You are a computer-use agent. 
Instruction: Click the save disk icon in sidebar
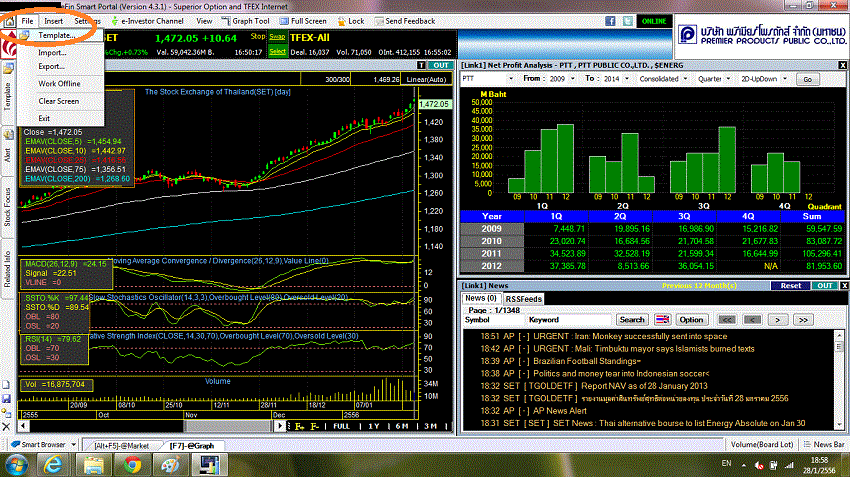coord(6,399)
